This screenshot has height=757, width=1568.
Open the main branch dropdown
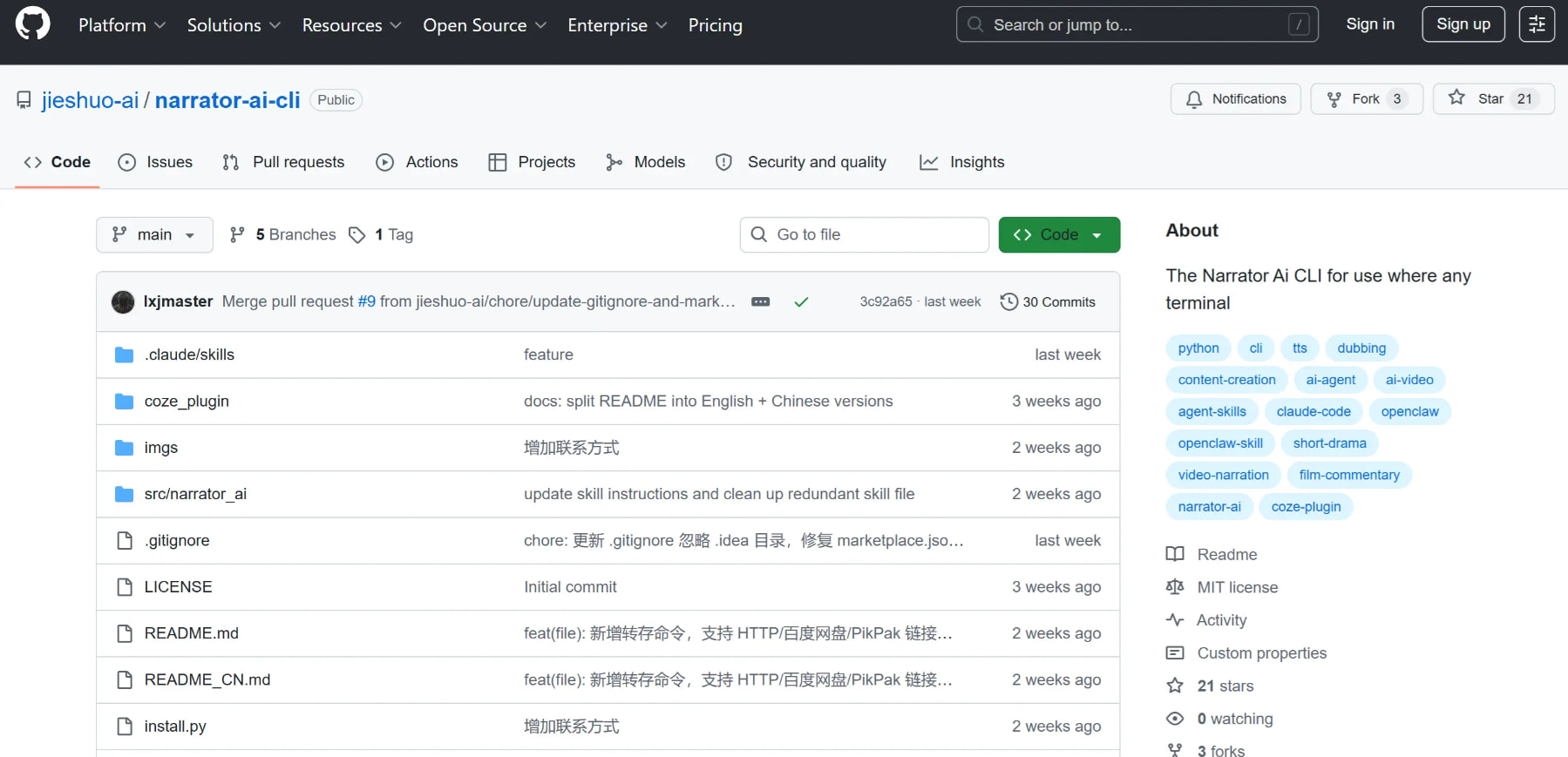[x=154, y=234]
